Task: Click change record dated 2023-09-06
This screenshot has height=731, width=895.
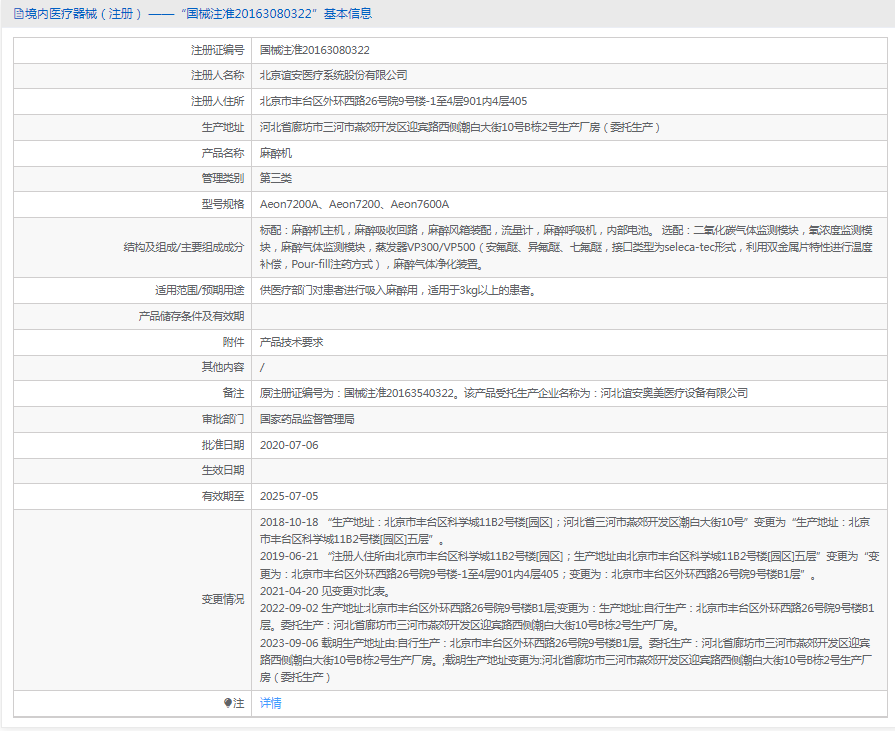Action: coord(566,660)
